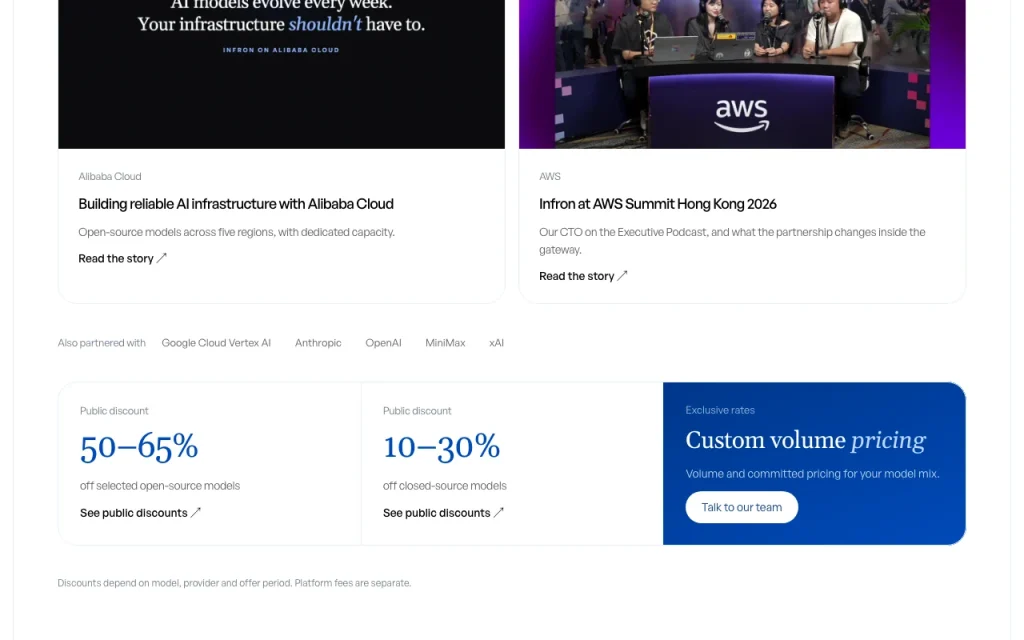Click arrow icon beside Alibaba Cloud Read the story

[x=162, y=258]
